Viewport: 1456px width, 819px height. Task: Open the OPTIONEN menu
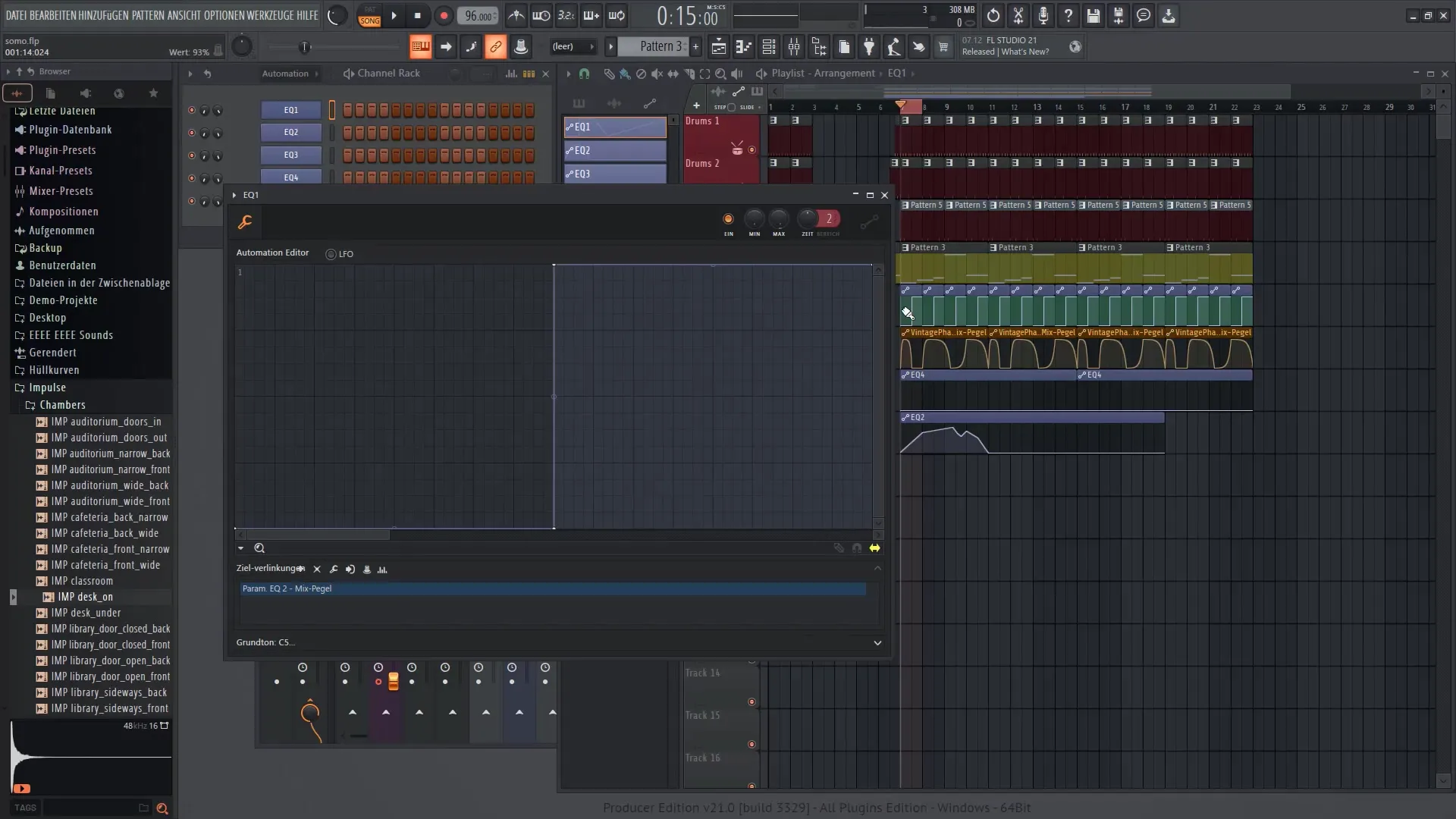tap(226, 15)
